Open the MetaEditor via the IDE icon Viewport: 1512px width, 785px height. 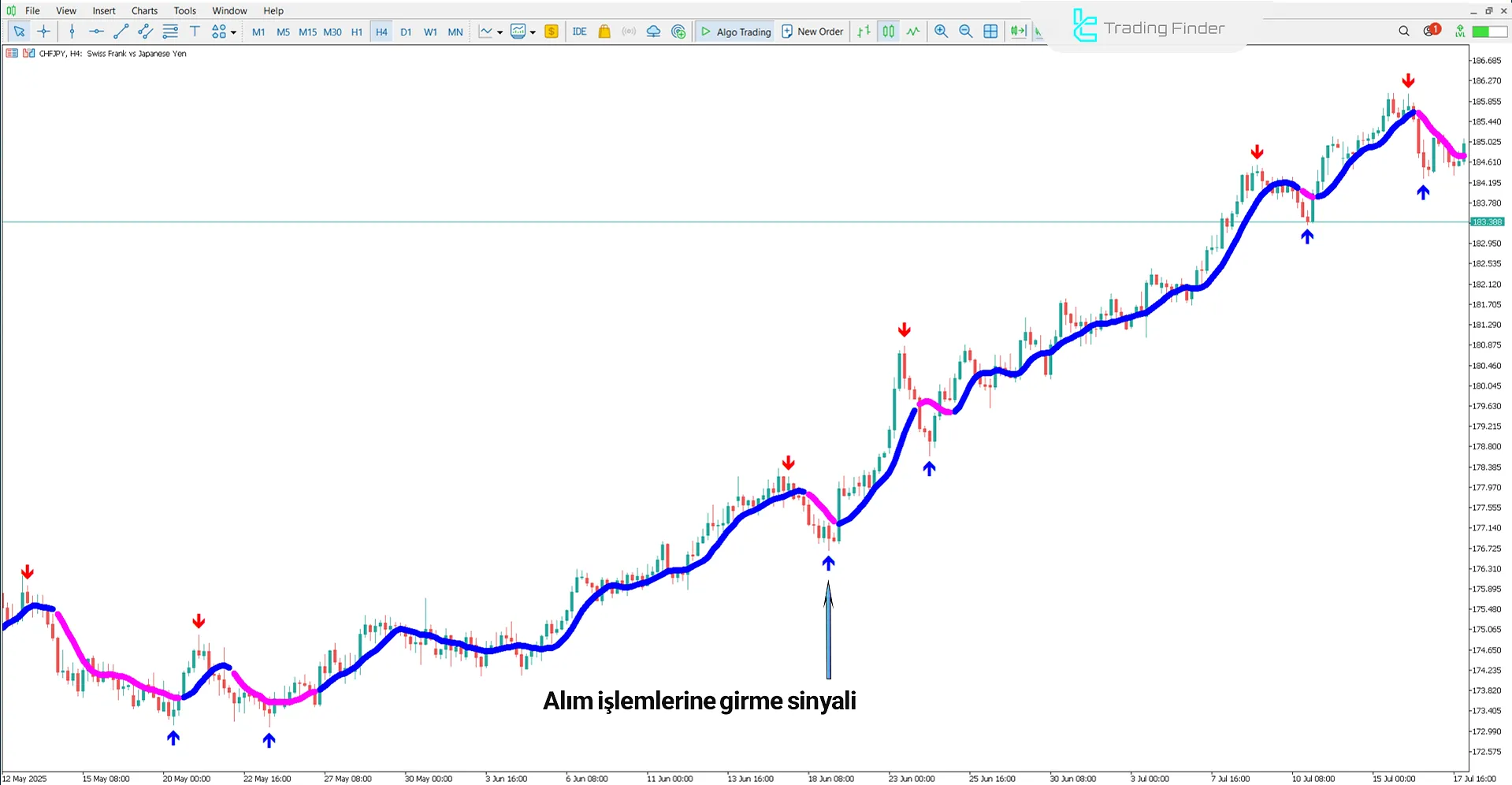580,32
